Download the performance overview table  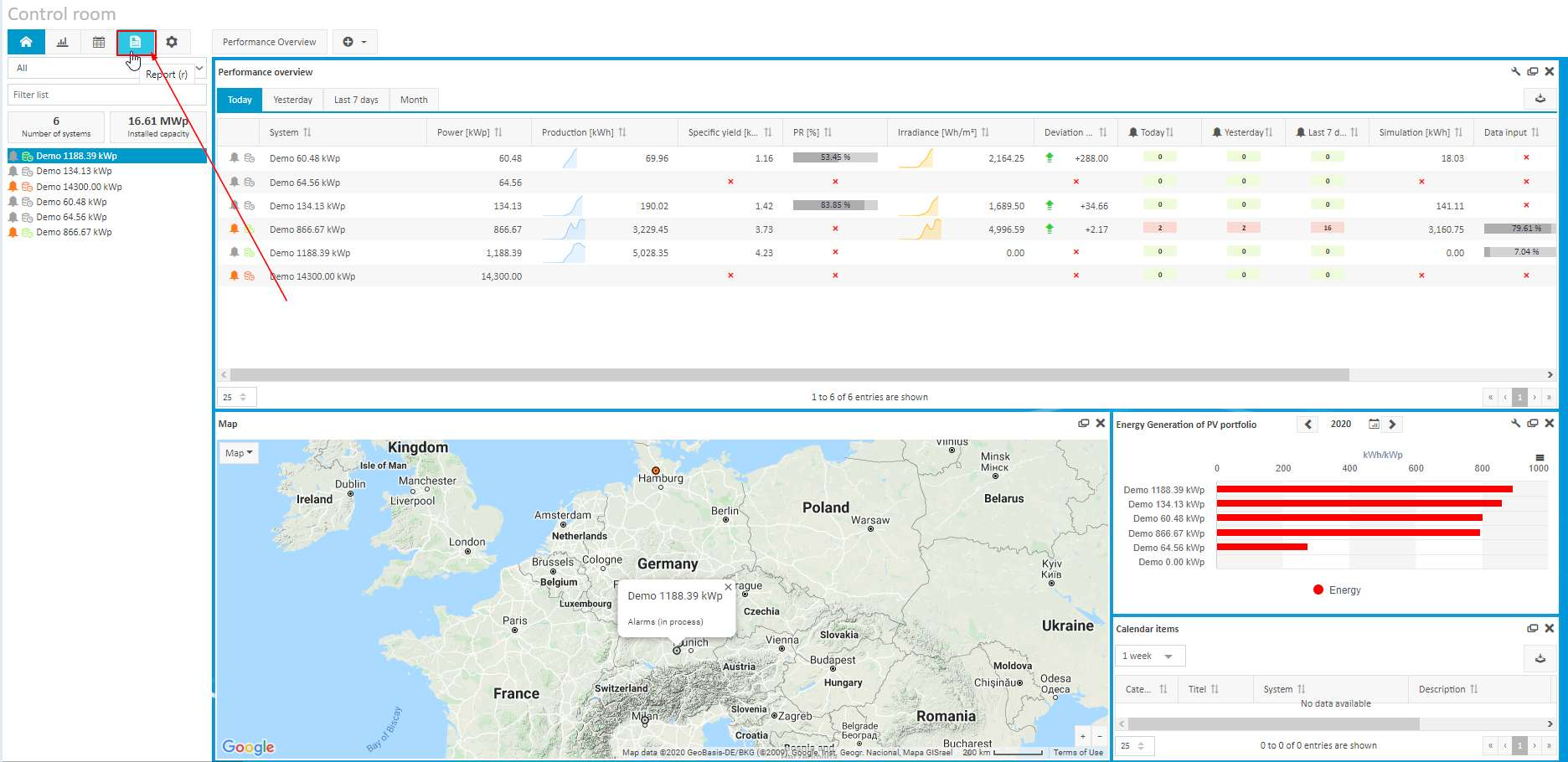[x=1540, y=99]
